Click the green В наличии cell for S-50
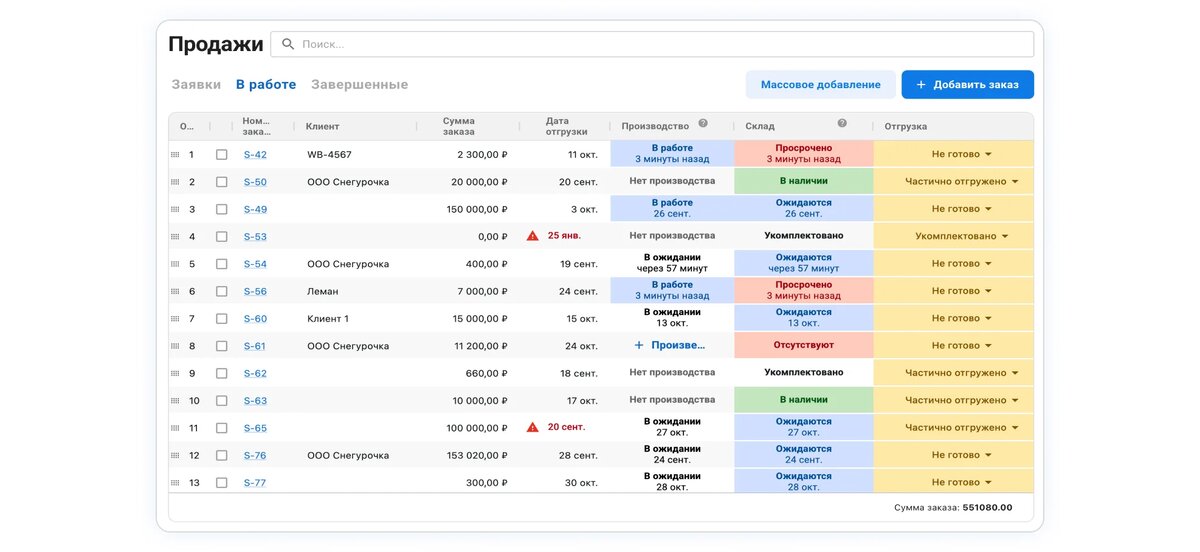The image size is (1200, 552). 804,181
